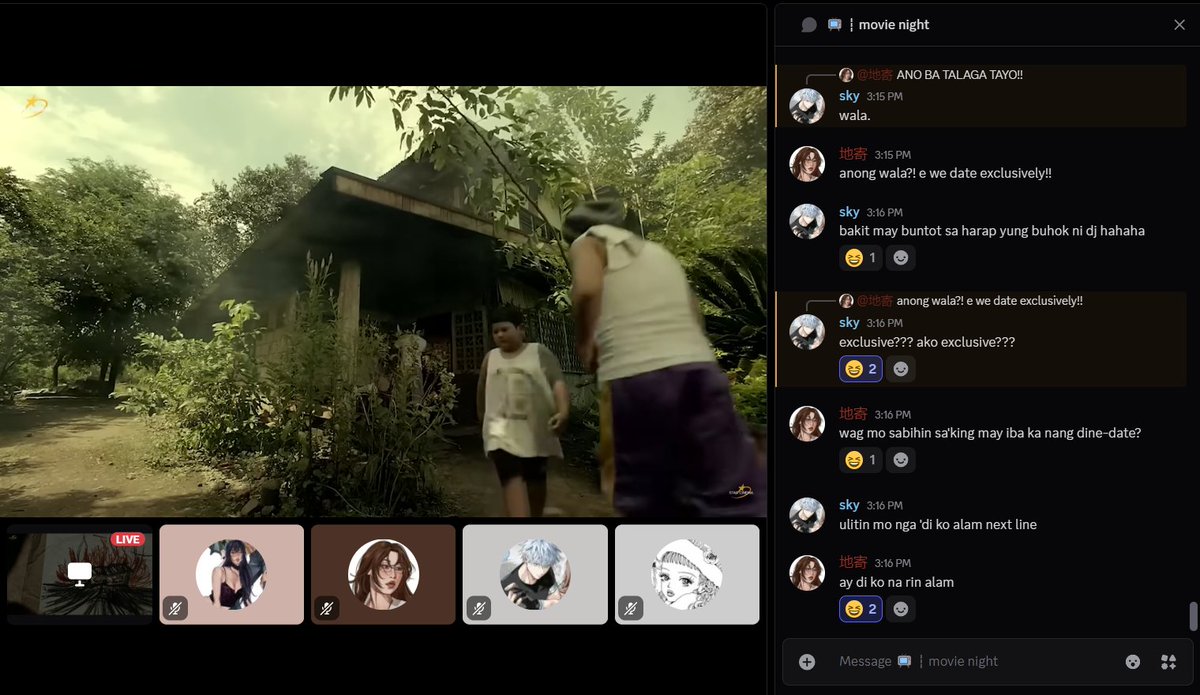Click sky's avatar beside 'exclusive???' message
Screen dimensions: 1200x695
pos(808,332)
